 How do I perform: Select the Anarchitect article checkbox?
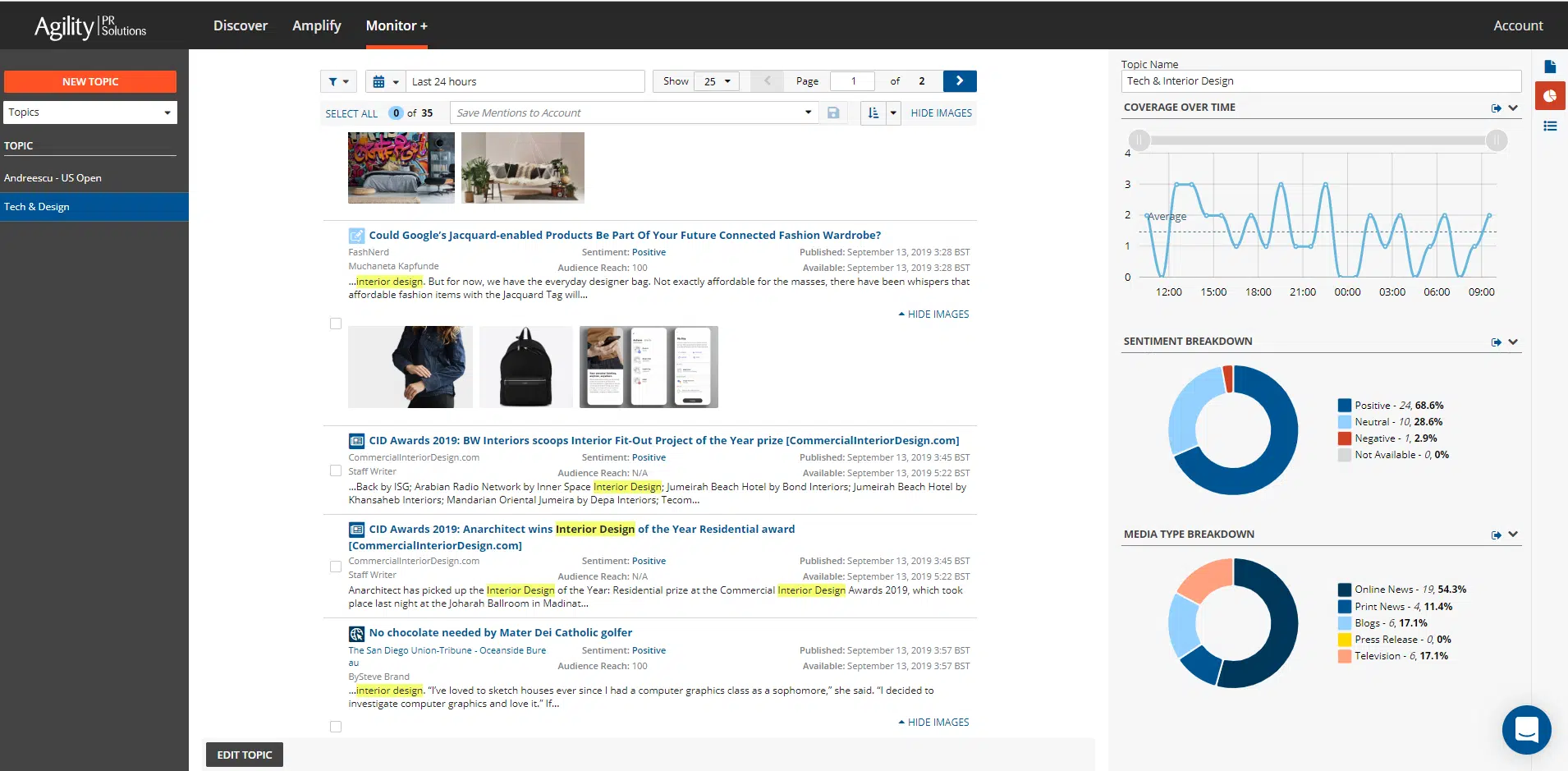(336, 567)
